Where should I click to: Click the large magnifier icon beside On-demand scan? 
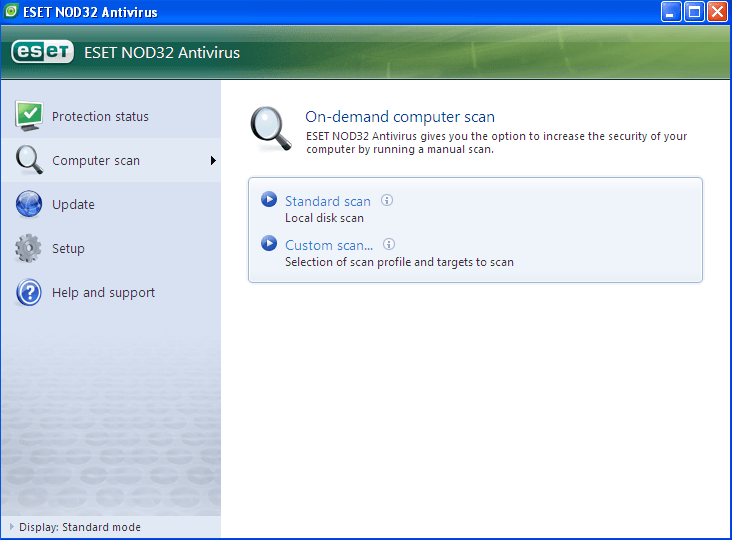tap(271, 129)
